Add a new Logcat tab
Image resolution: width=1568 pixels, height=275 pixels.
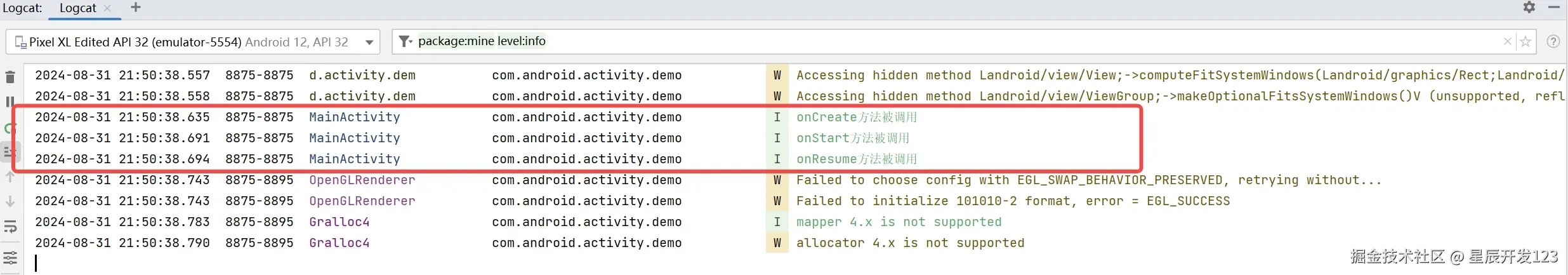[x=136, y=8]
